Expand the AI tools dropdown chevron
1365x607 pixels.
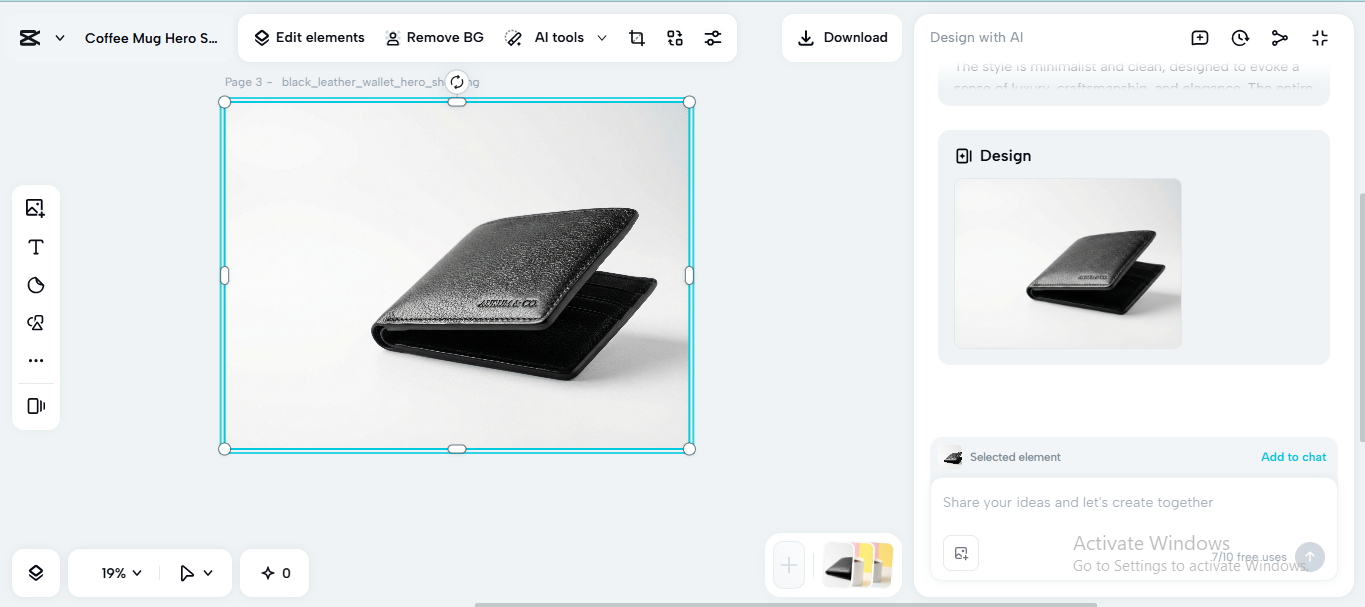[602, 38]
